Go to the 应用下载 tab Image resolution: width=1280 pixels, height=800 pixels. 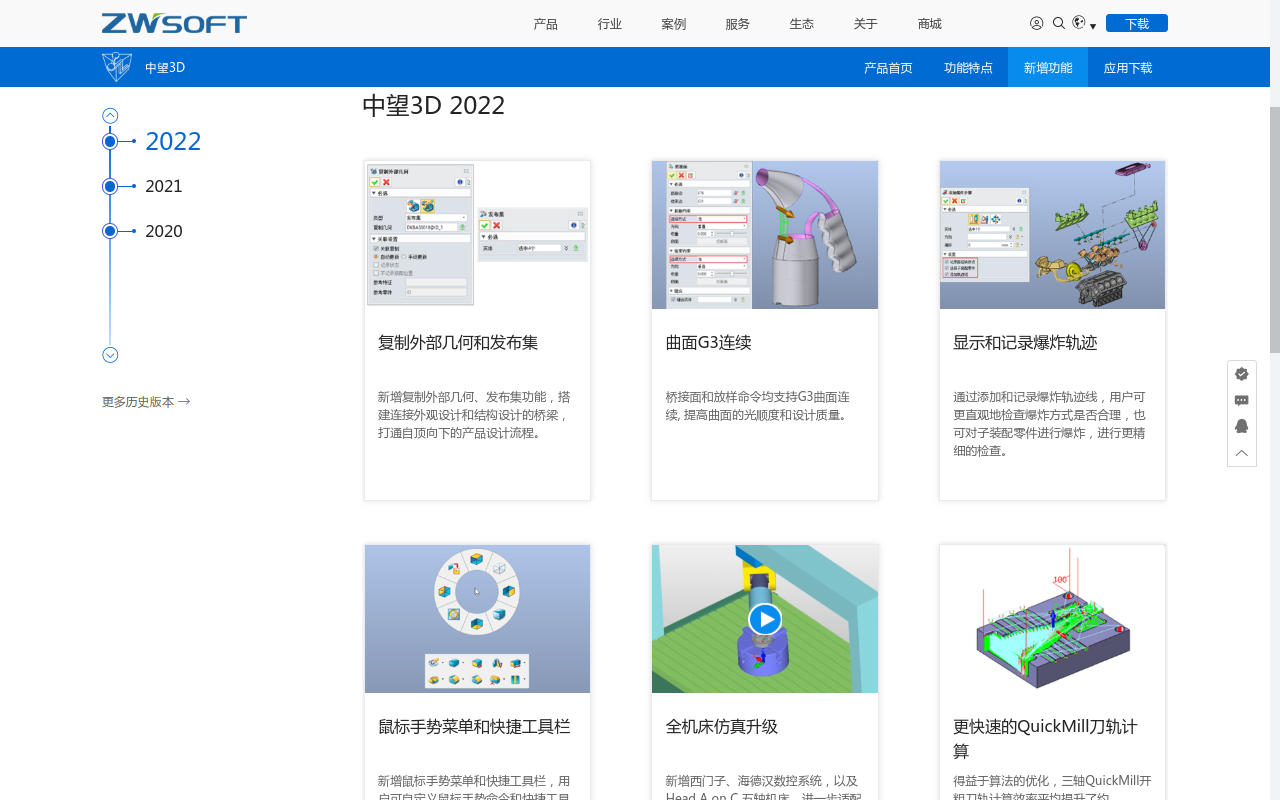point(1128,68)
